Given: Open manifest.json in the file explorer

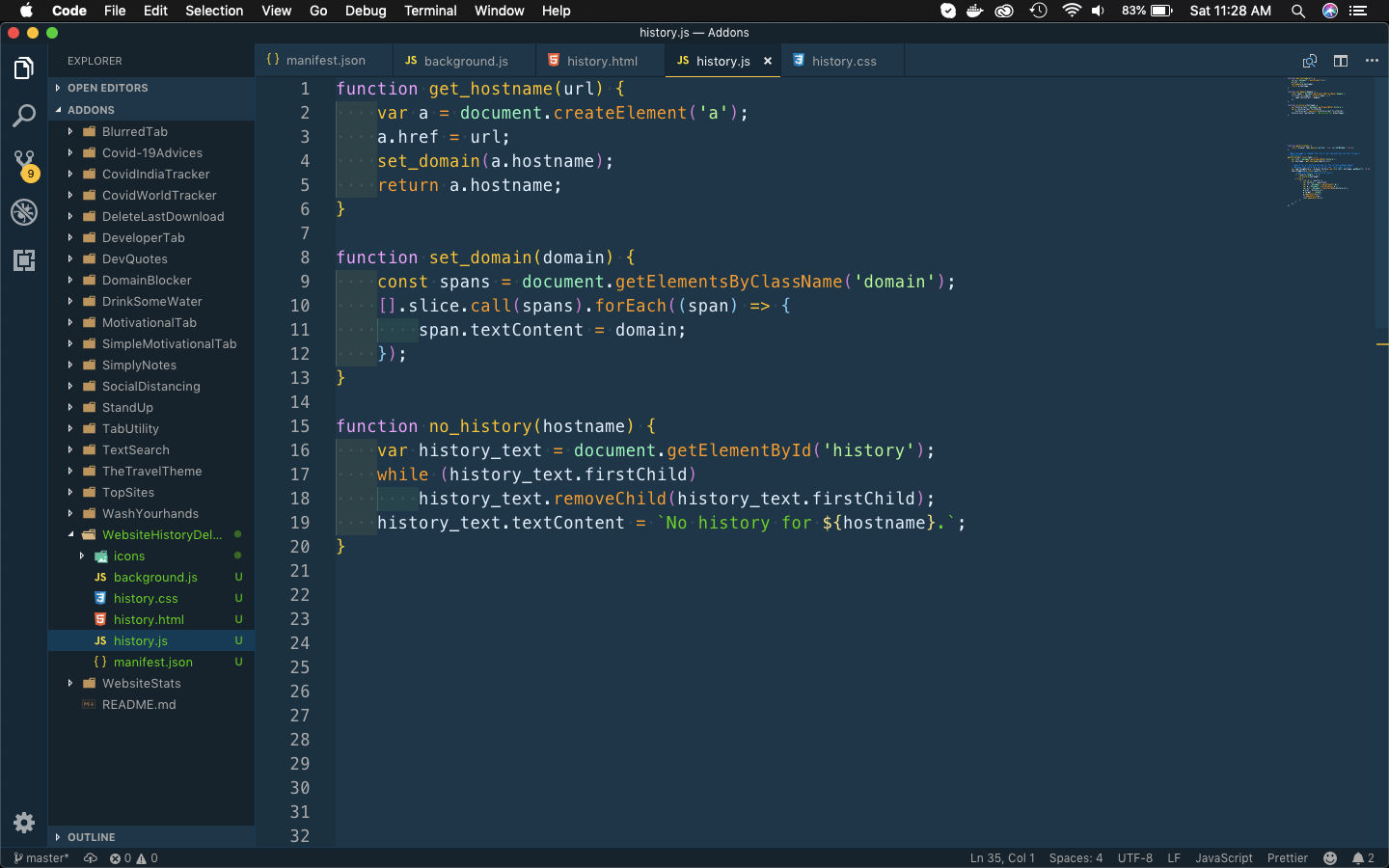Looking at the screenshot, I should (151, 662).
